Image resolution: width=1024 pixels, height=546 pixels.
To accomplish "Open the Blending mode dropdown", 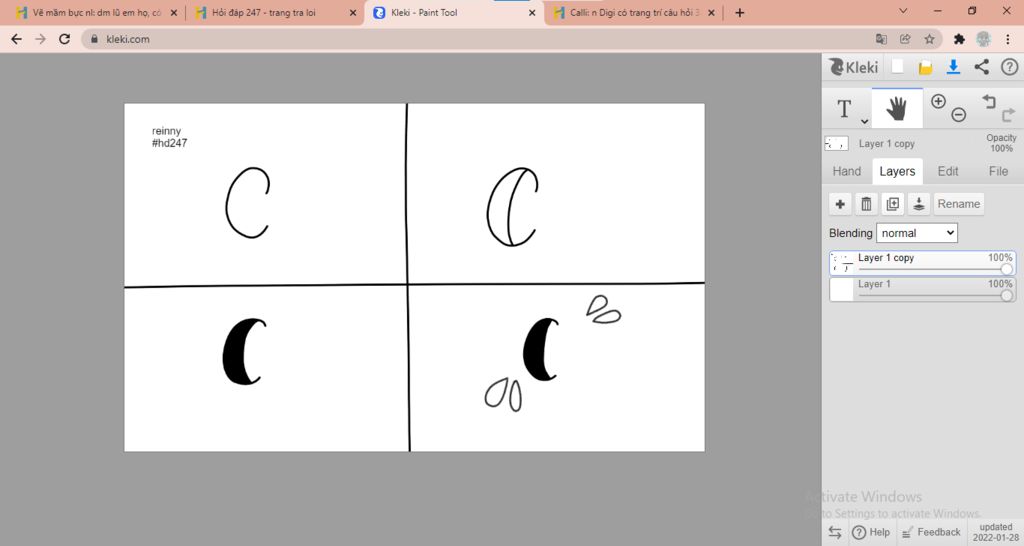I will (x=917, y=233).
